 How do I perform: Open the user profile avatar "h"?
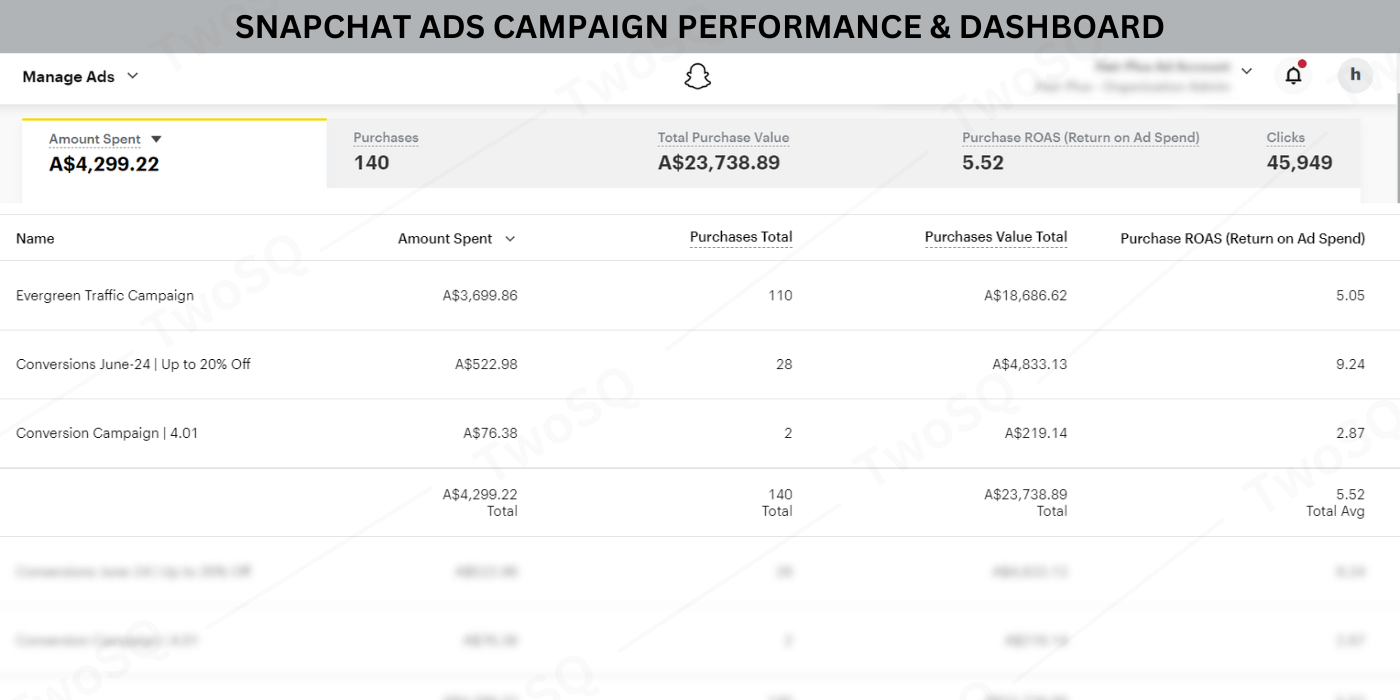(x=1355, y=75)
